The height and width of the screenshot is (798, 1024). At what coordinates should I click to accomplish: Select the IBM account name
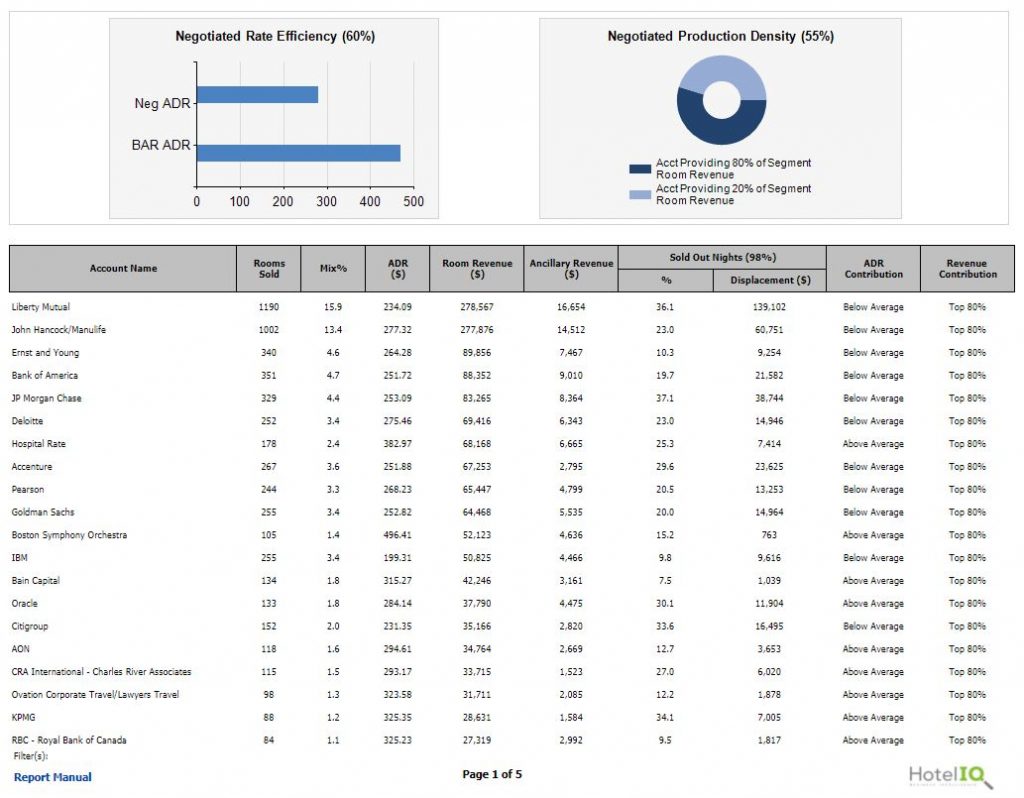[x=20, y=558]
